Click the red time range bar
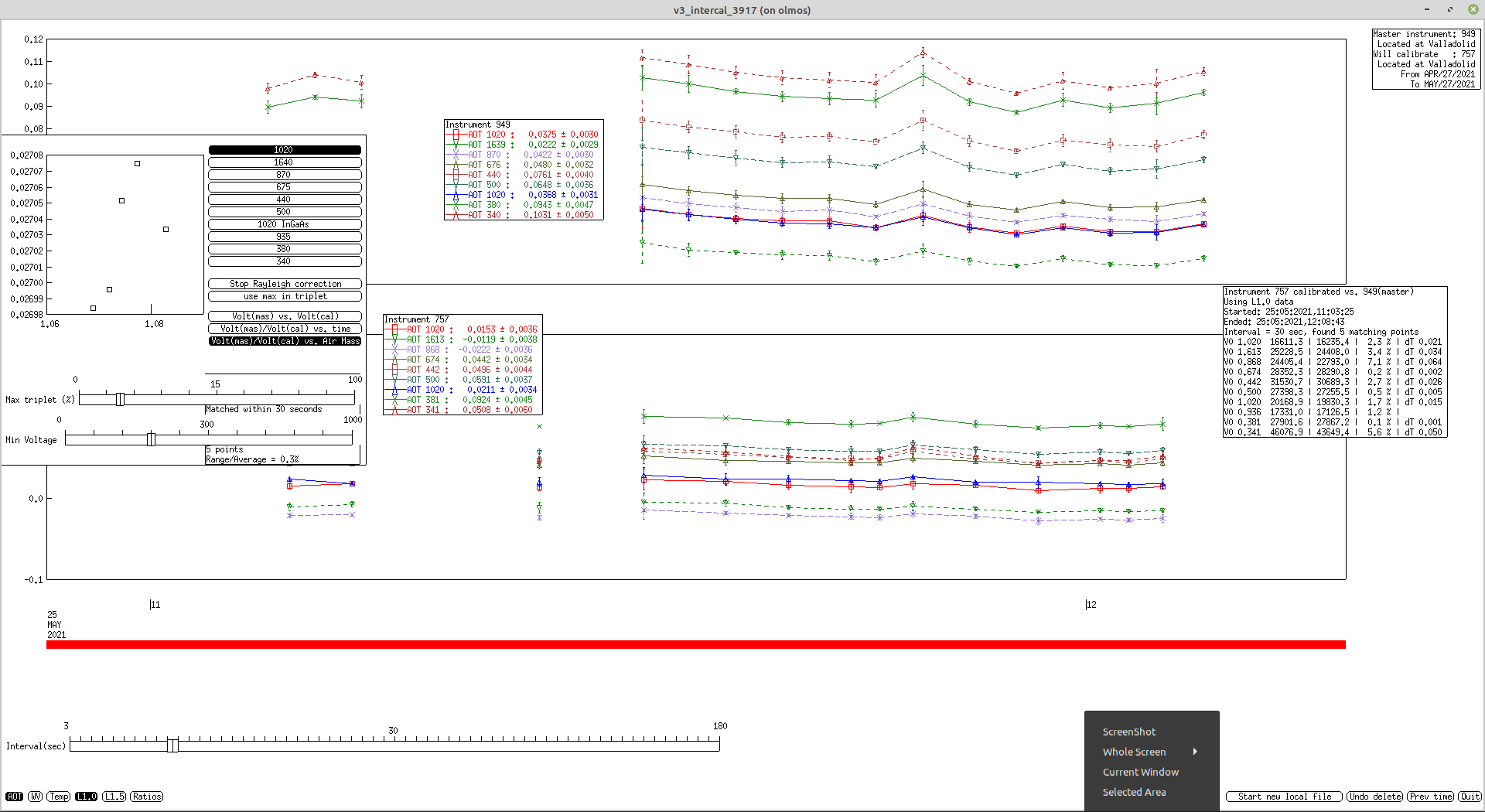1485x812 pixels. tap(696, 644)
